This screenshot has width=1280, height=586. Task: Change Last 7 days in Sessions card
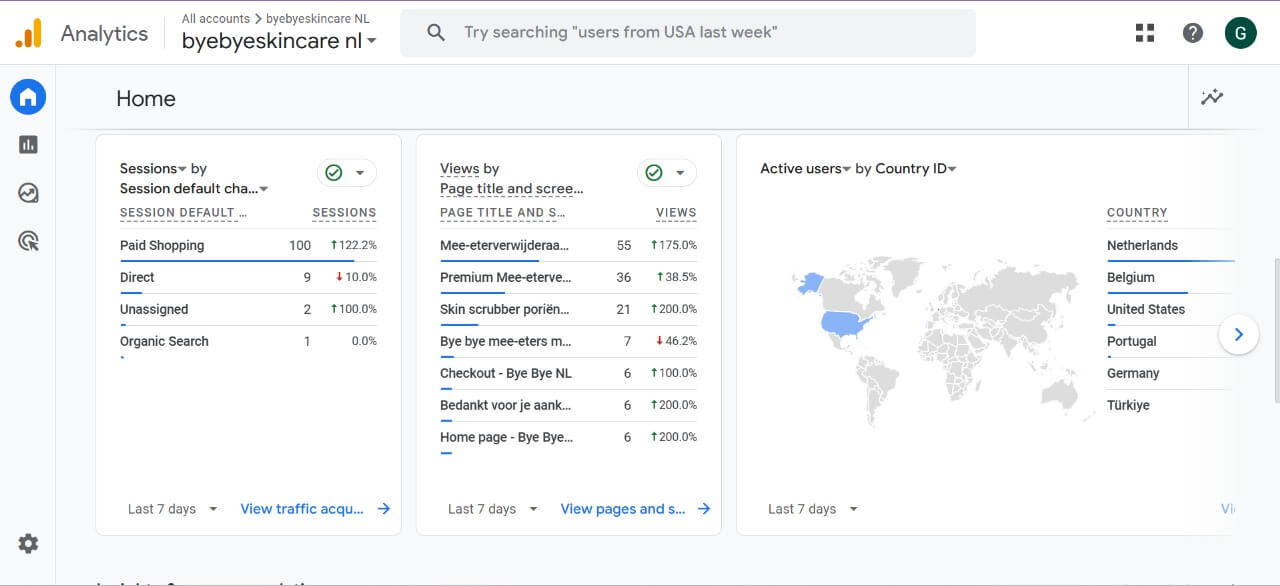[173, 509]
